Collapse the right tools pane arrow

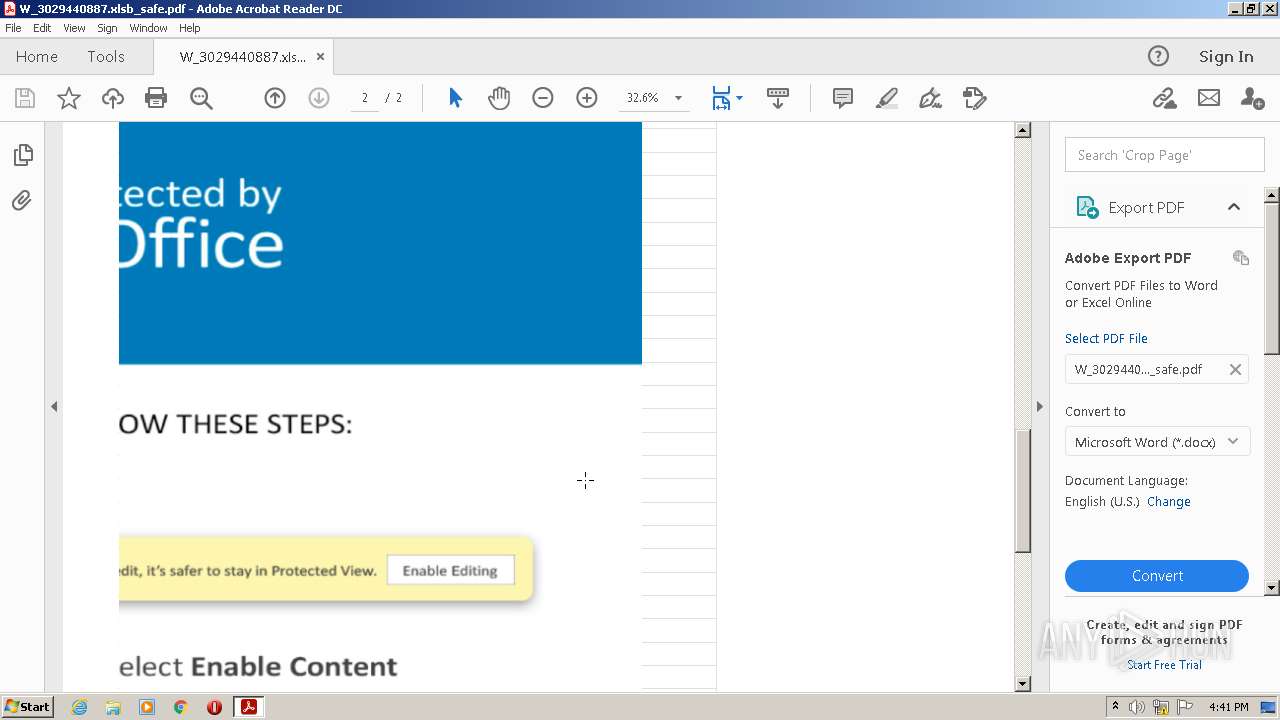click(1039, 406)
